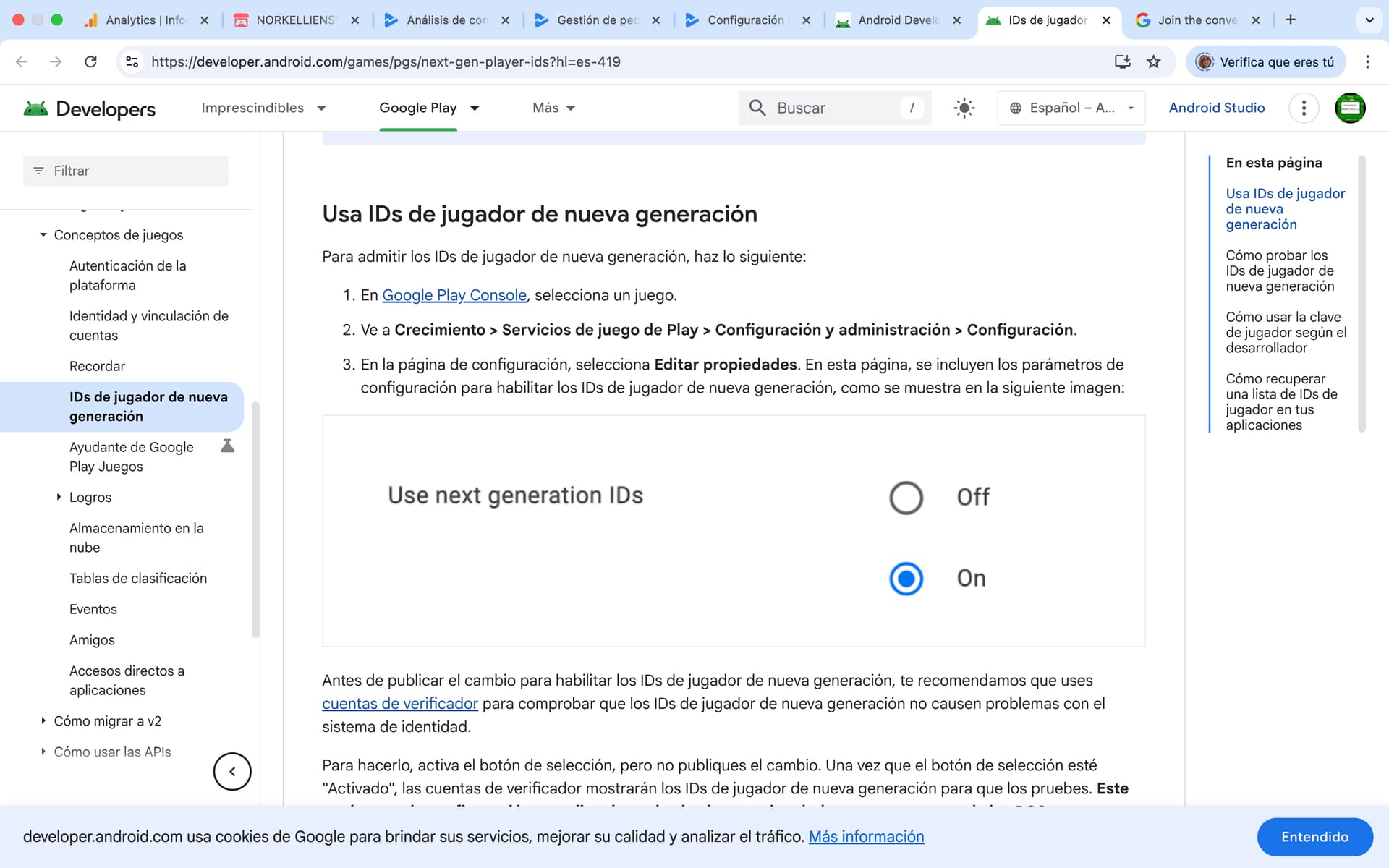1389x868 pixels.
Task: Click the green account avatar icon
Action: [x=1349, y=109]
